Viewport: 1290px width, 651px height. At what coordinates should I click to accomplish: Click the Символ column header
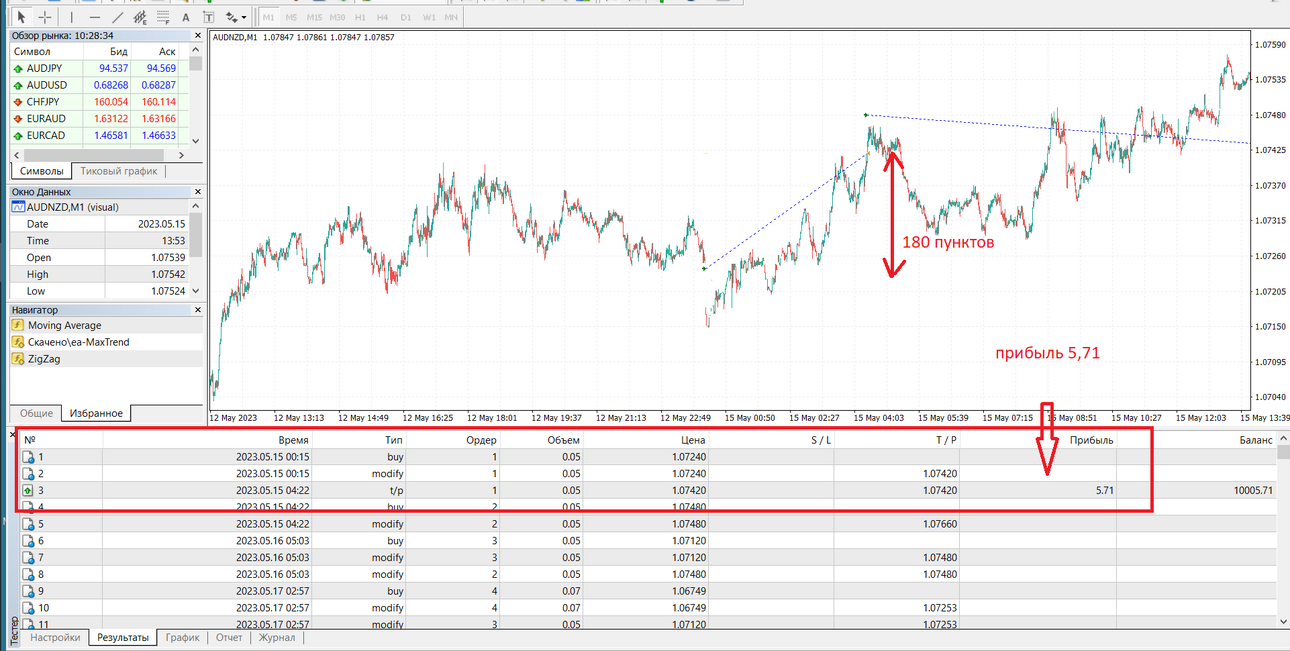(x=45, y=51)
